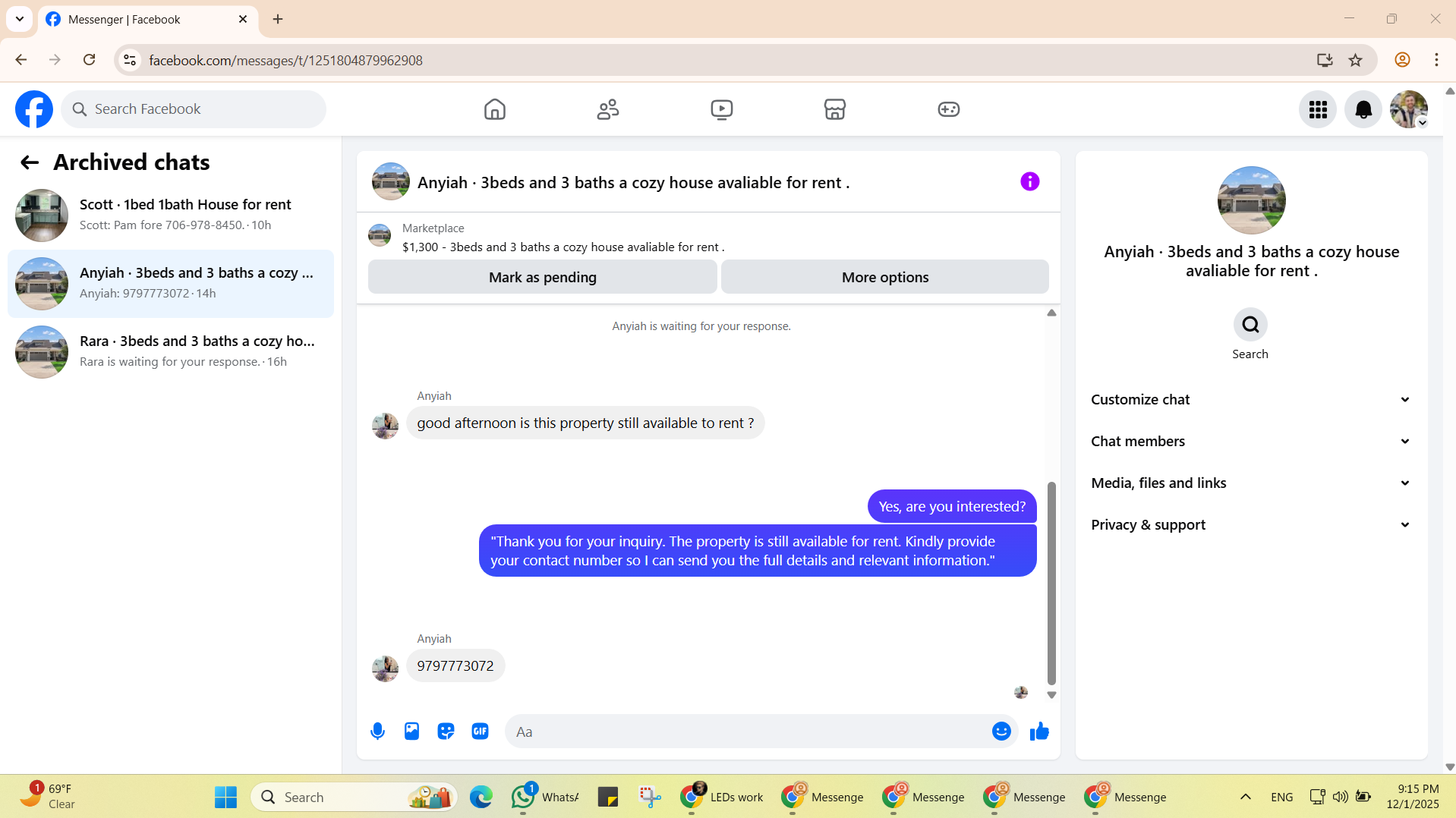Open Rara 3beds and 3 baths chat
Screen dimensions: 1456x818
171,352
